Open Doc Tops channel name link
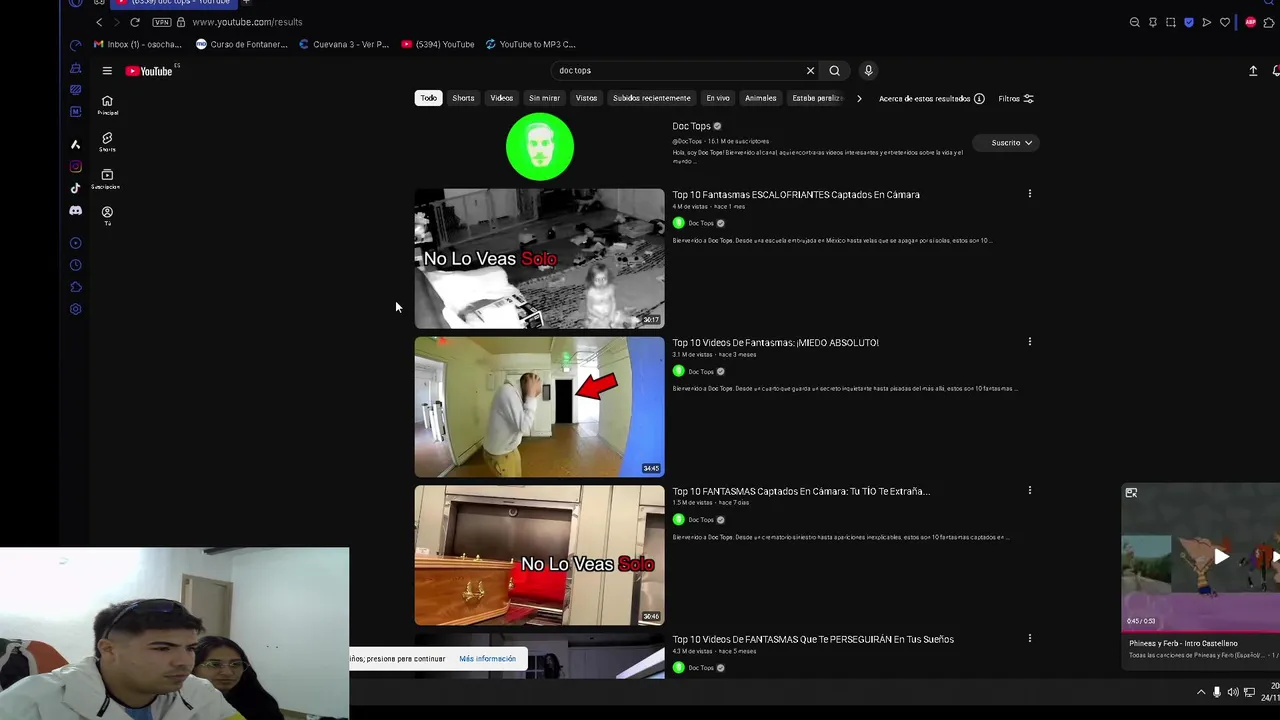 pyautogui.click(x=691, y=126)
